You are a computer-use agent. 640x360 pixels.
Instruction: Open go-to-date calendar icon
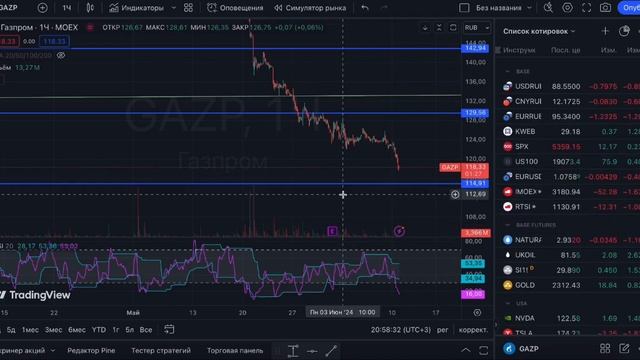click(169, 329)
